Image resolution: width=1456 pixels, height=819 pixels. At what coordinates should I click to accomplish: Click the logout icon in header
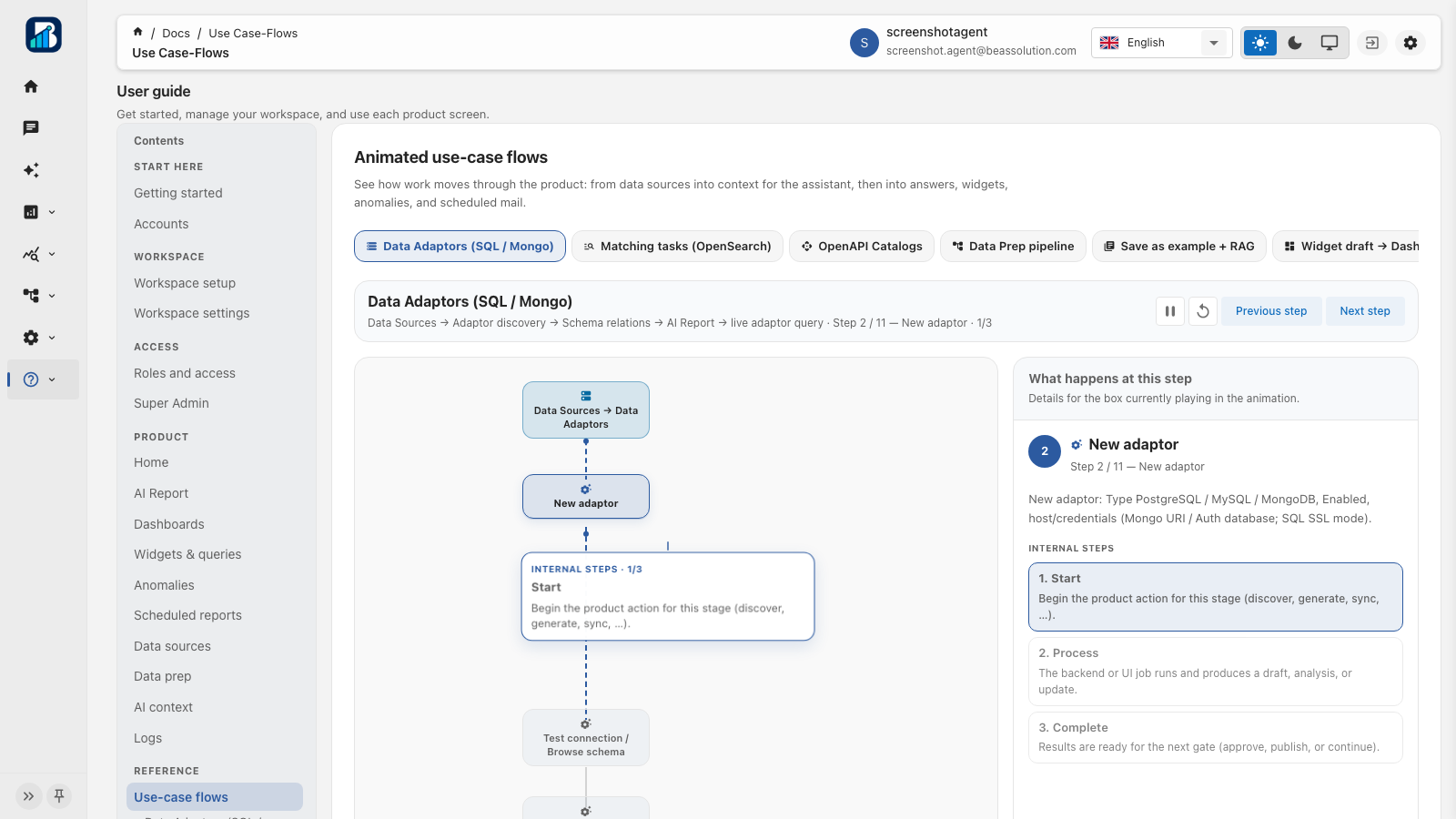(x=1372, y=43)
